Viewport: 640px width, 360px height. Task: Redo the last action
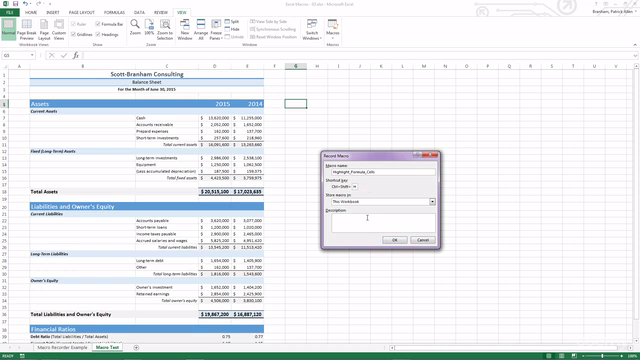[39, 4]
